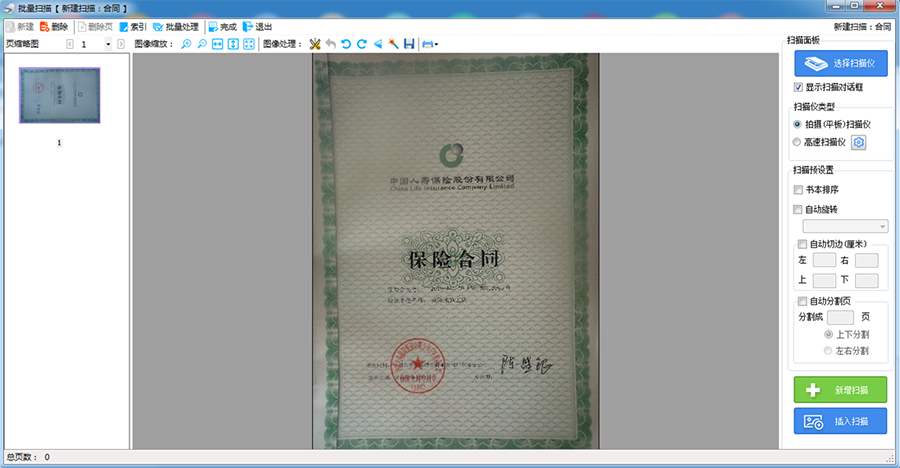Click the 新建 toolbar button
This screenshot has width=900, height=468.
tap(20, 27)
